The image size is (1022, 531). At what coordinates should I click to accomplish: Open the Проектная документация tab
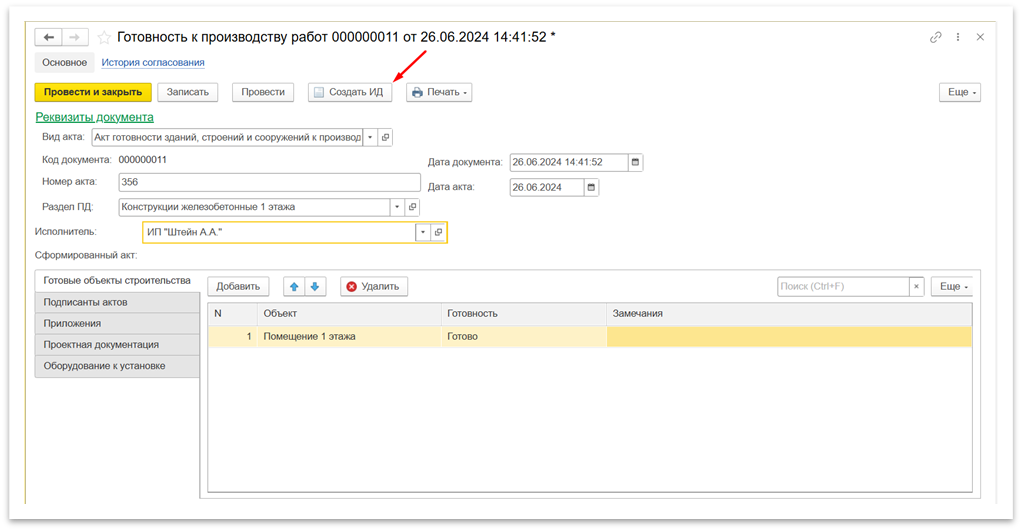coord(101,344)
